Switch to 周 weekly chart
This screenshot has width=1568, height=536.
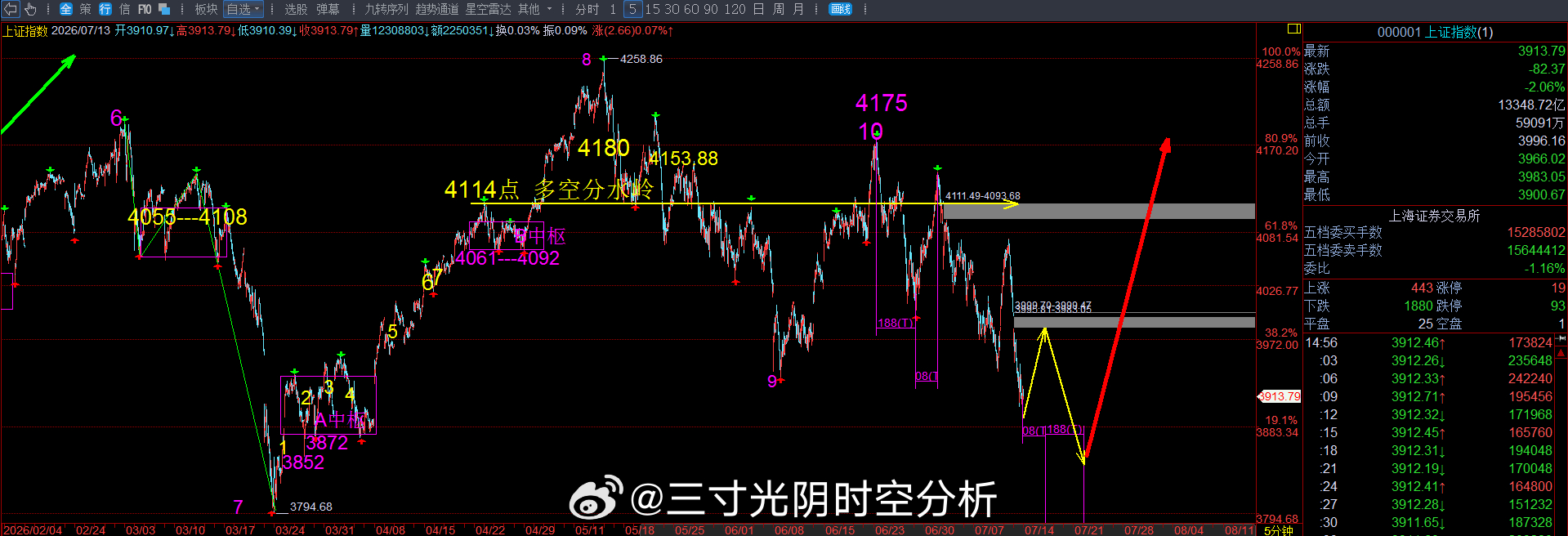(778, 9)
